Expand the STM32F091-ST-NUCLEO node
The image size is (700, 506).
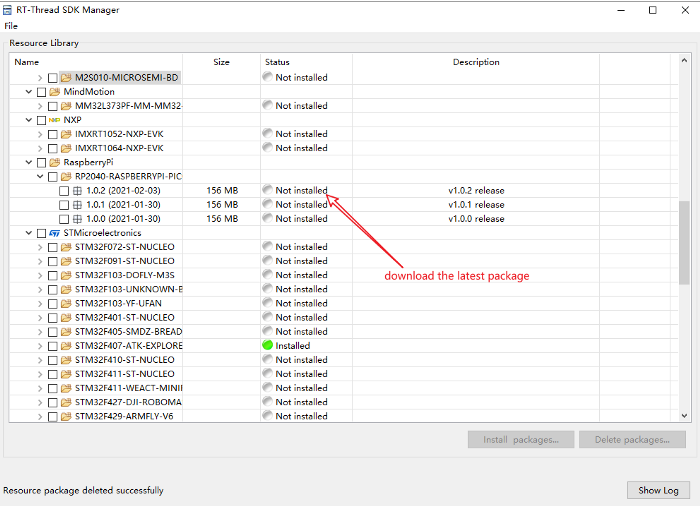pos(40,261)
